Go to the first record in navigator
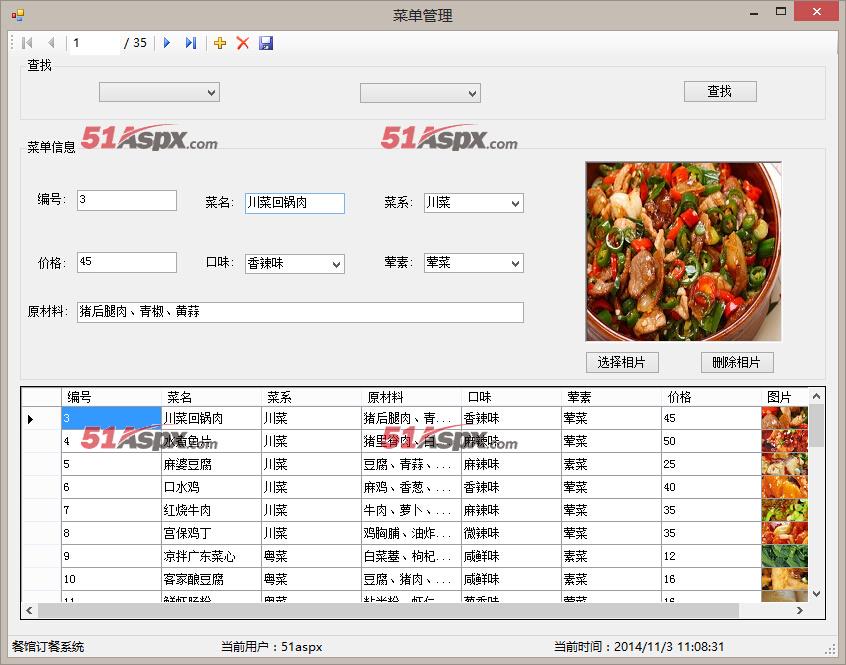 pyautogui.click(x=27, y=43)
